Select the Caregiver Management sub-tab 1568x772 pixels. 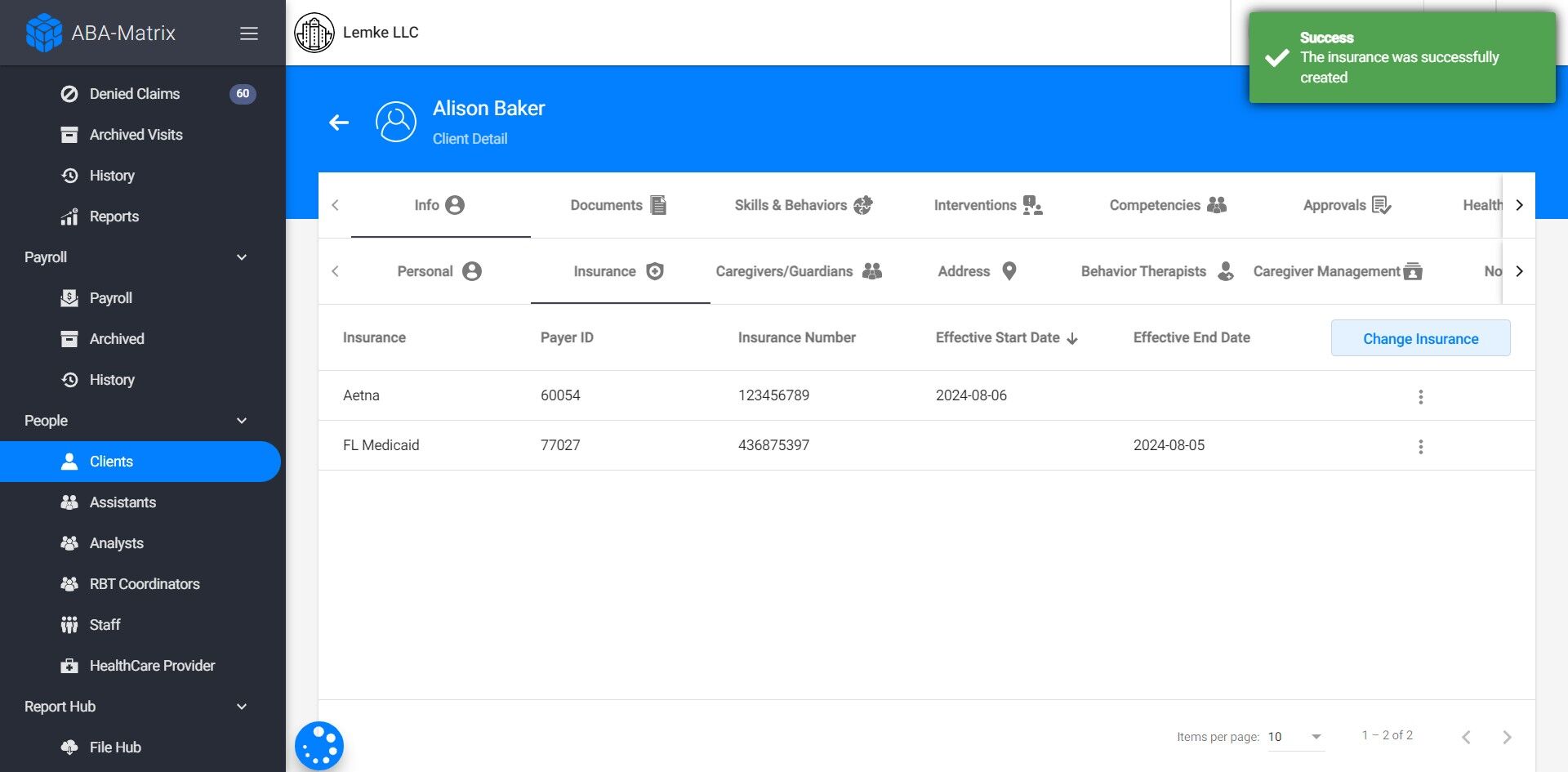pyautogui.click(x=1337, y=271)
